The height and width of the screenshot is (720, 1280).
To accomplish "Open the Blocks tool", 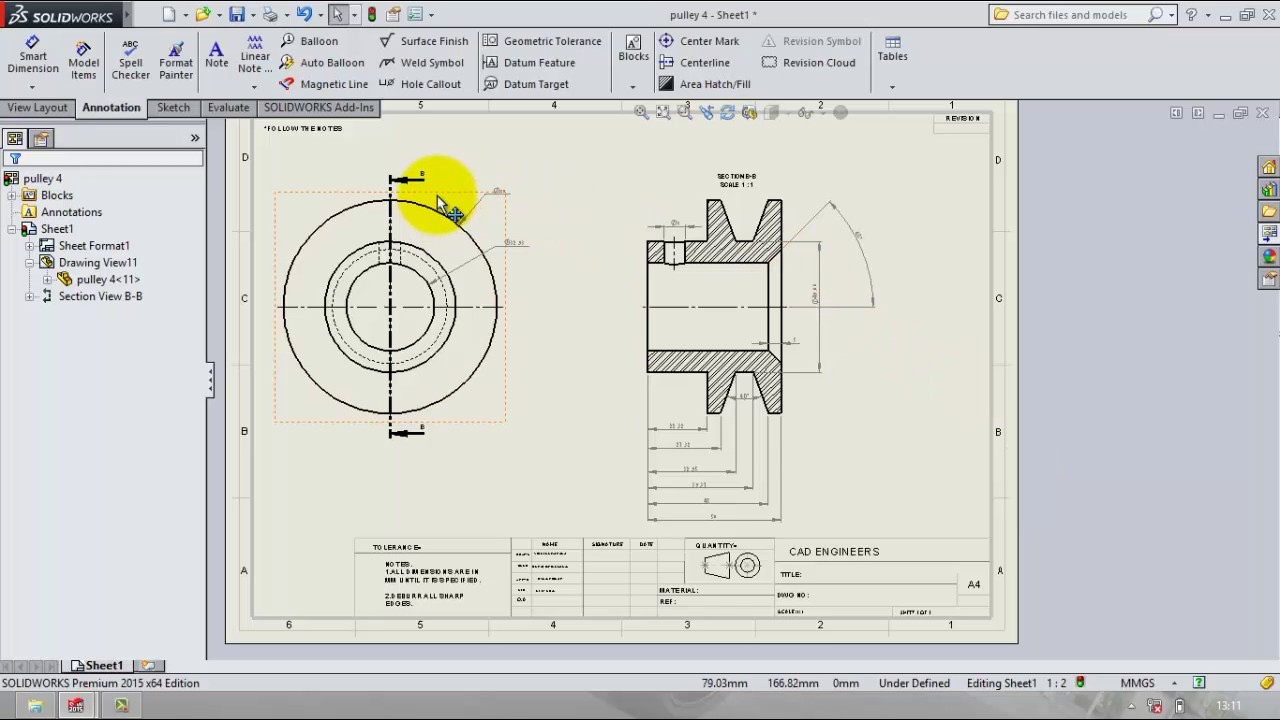I will 633,48.
